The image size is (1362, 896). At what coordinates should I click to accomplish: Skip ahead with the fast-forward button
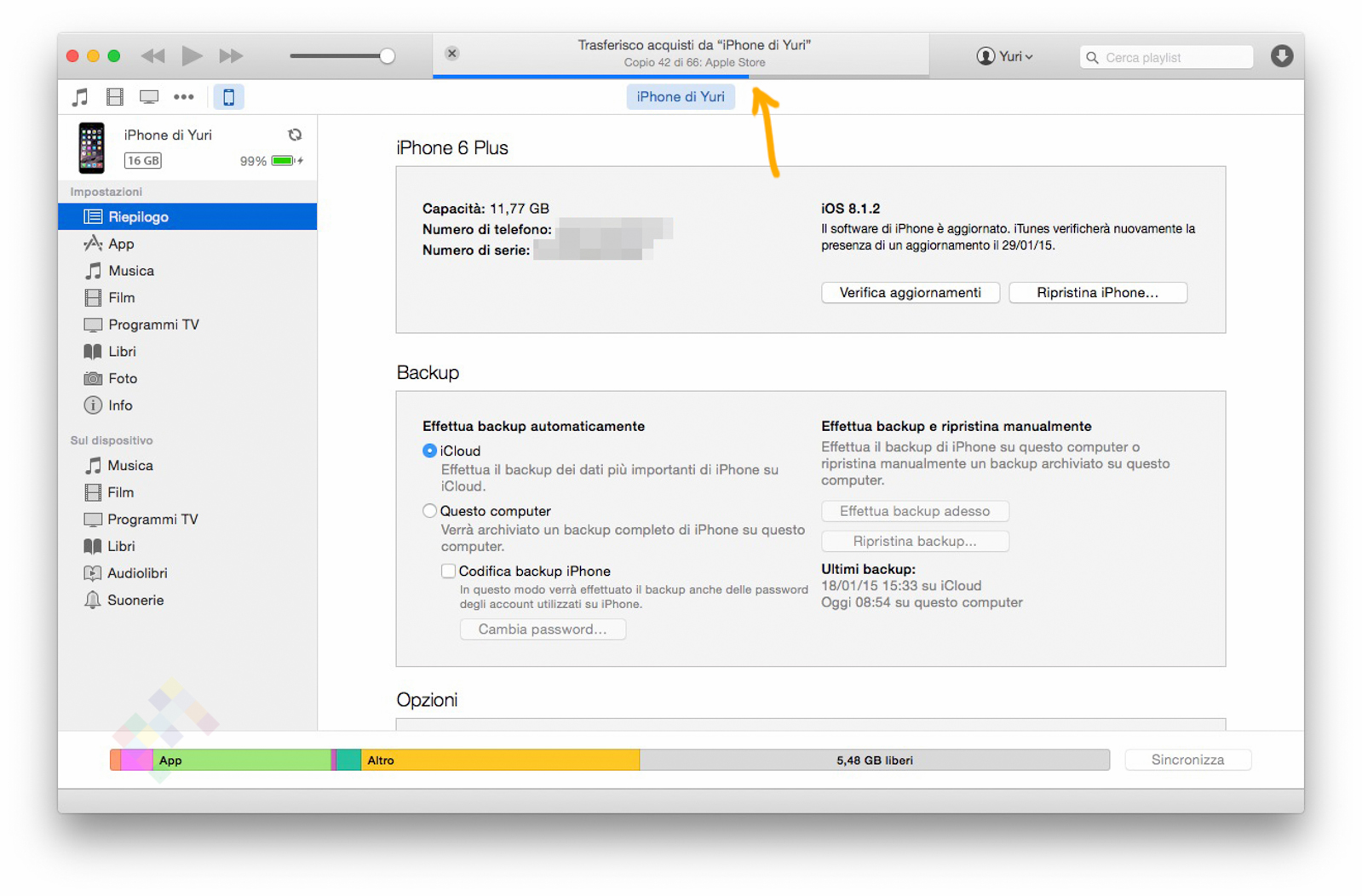click(231, 56)
